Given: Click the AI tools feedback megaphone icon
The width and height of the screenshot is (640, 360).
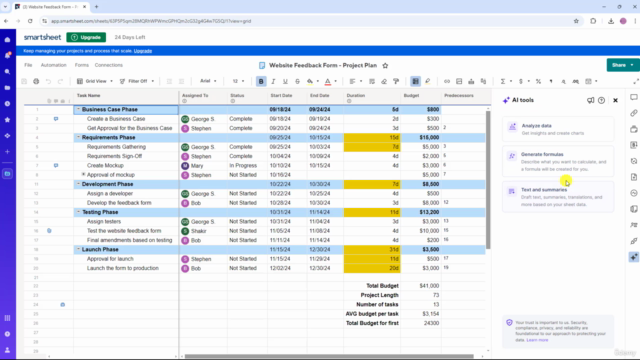Looking at the screenshot, I should click(590, 100).
